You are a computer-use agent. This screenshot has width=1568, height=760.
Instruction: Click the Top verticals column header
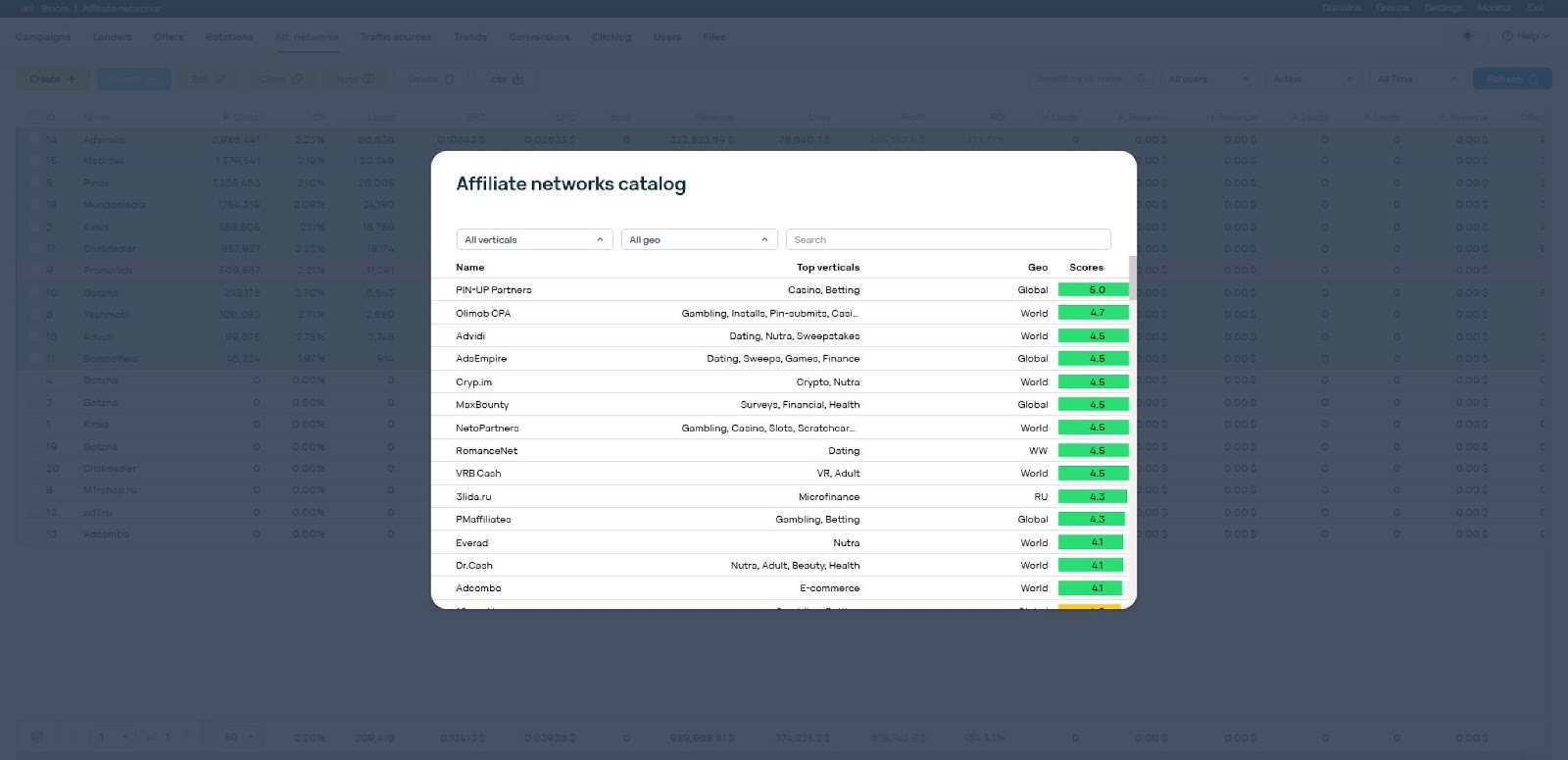pos(828,267)
